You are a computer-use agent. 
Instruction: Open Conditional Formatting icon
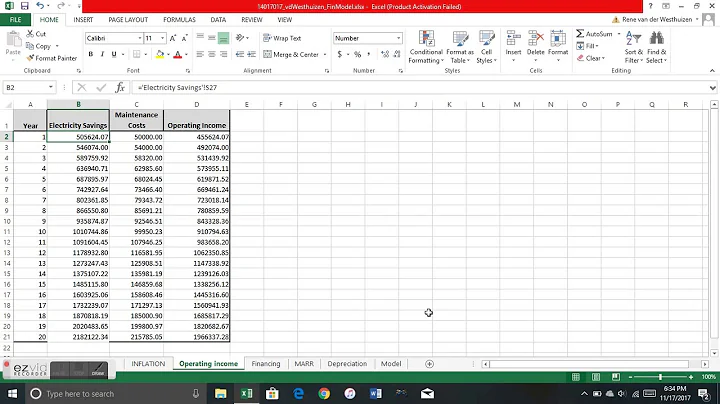click(x=426, y=47)
